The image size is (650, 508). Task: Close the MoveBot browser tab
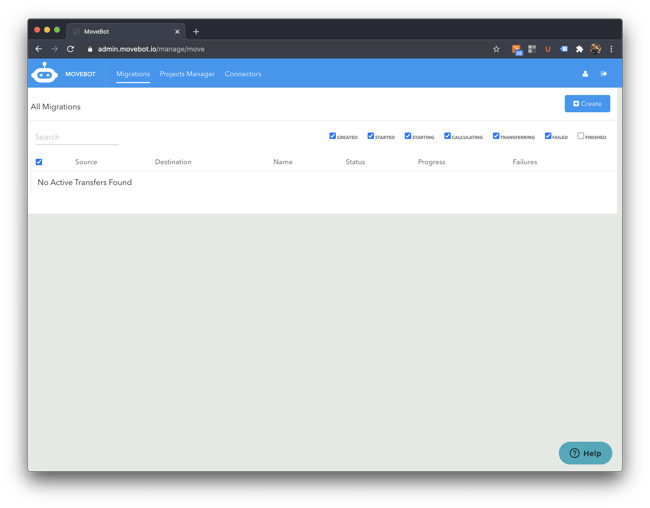point(177,32)
